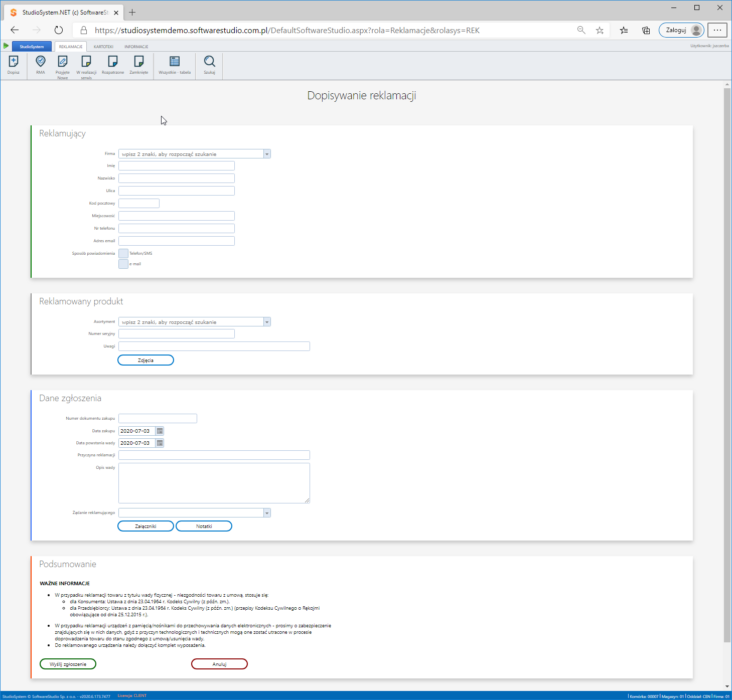The image size is (732, 700).
Task: Click inside the Opis wady text area
Action: point(214,483)
